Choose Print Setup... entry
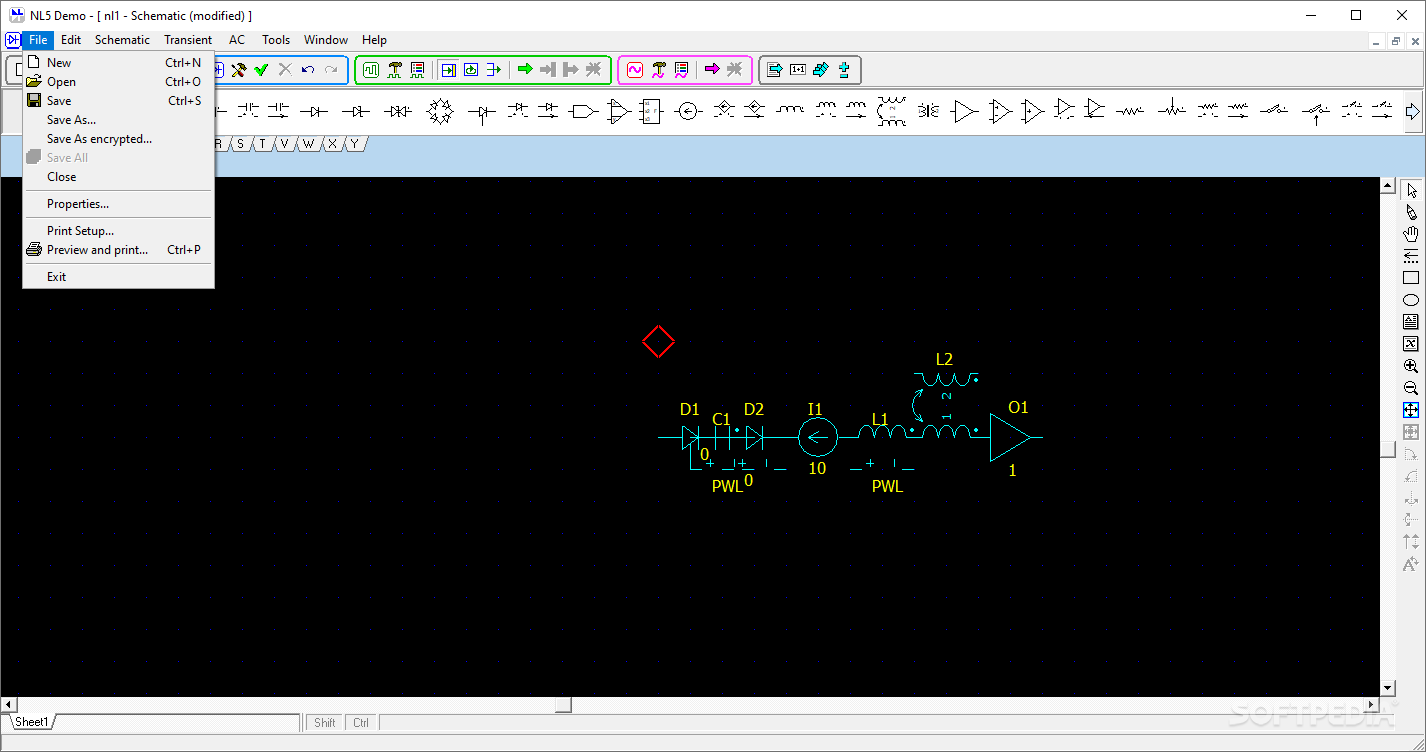This screenshot has height=752, width=1426. click(x=118, y=231)
